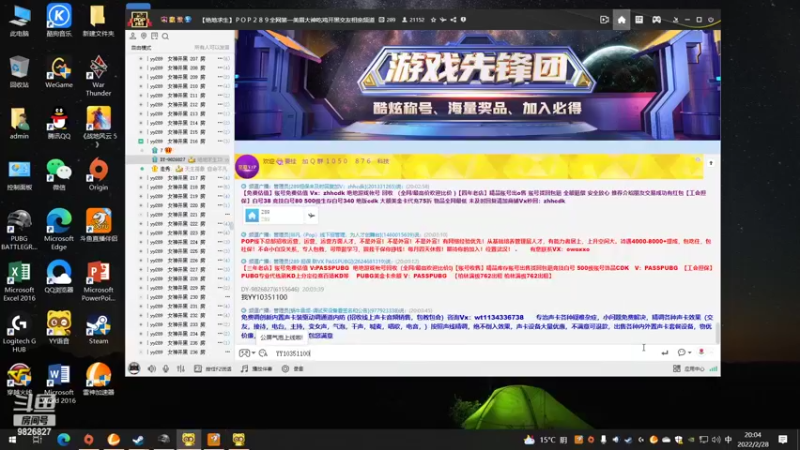This screenshot has width=800, height=450.
Task: Select room 215 in the channel list
Action: click(179, 132)
